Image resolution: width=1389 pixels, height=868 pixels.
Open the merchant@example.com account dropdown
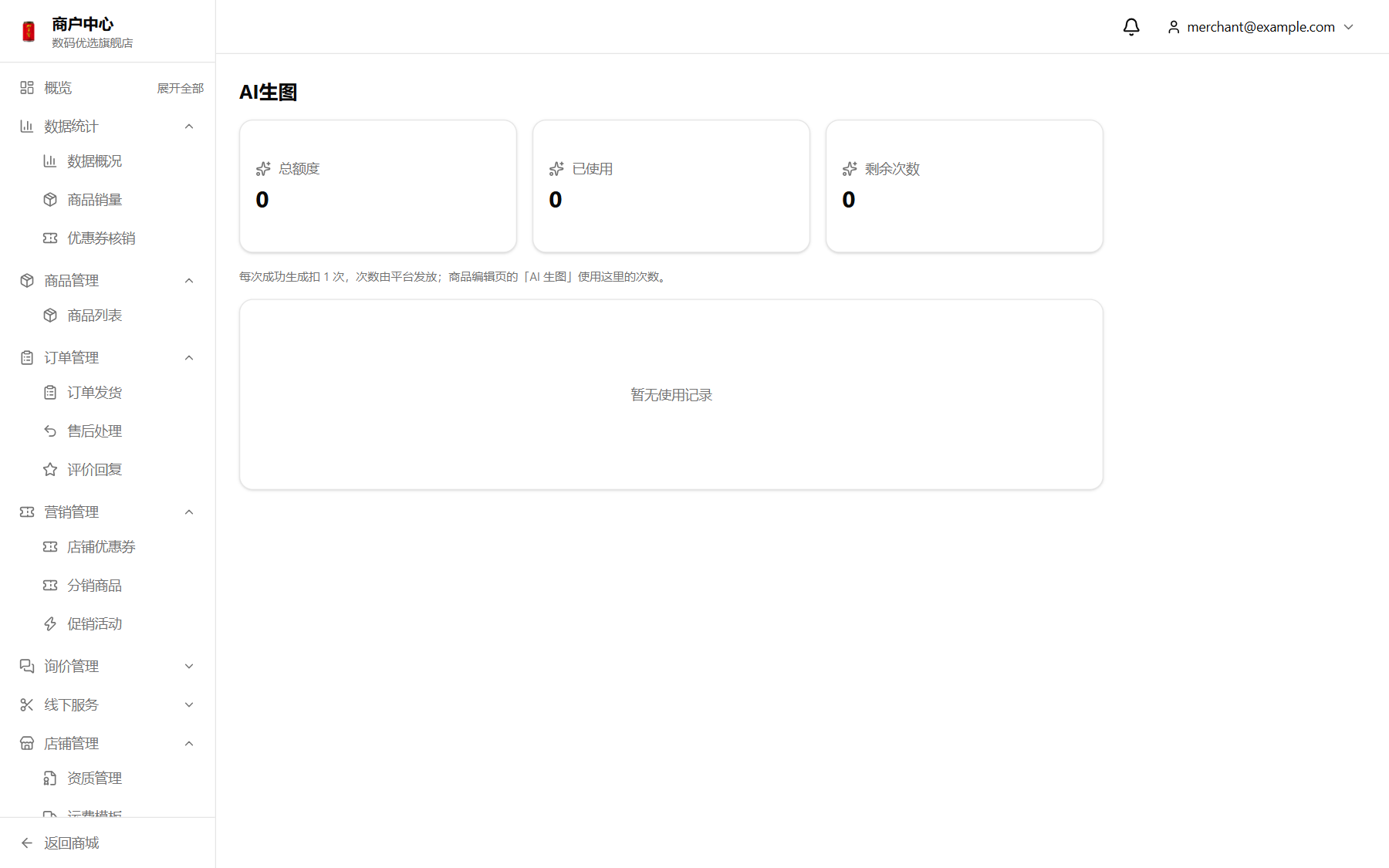(x=1261, y=27)
